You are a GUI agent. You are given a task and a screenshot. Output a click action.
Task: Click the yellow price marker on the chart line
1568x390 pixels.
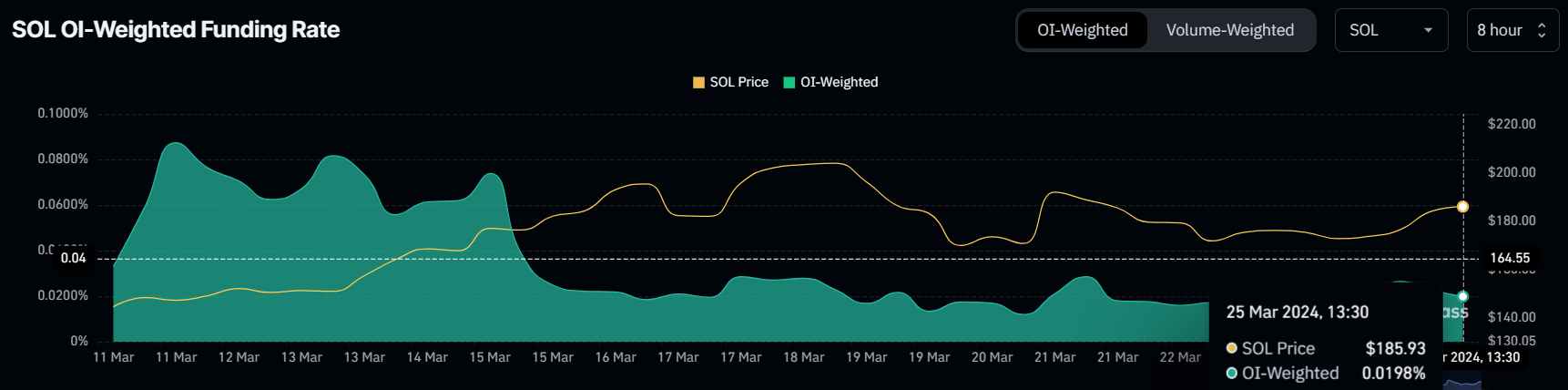tap(1462, 207)
